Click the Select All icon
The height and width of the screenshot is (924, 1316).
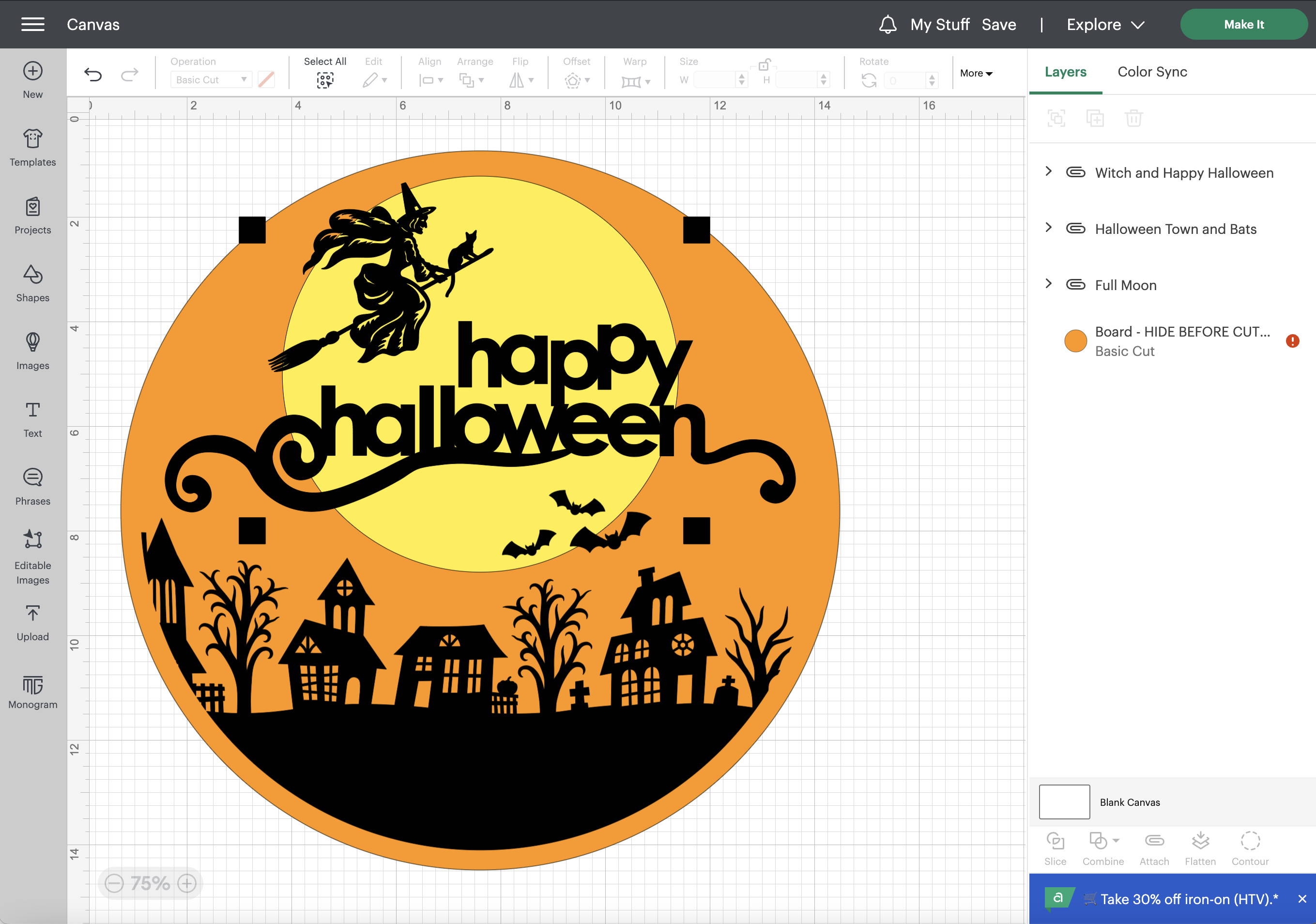coord(325,80)
